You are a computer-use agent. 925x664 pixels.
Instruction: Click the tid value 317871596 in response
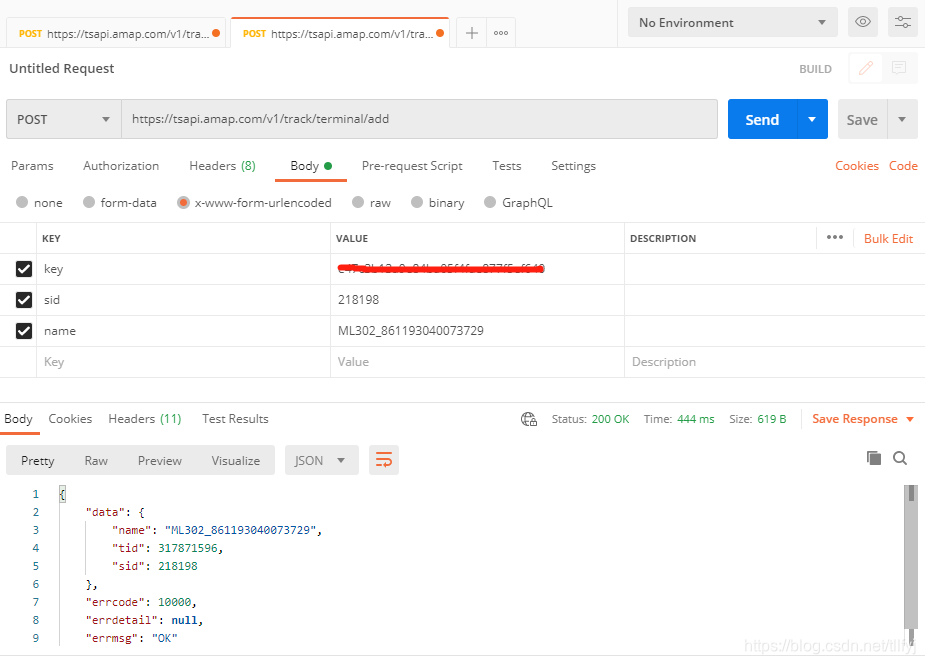coord(188,548)
